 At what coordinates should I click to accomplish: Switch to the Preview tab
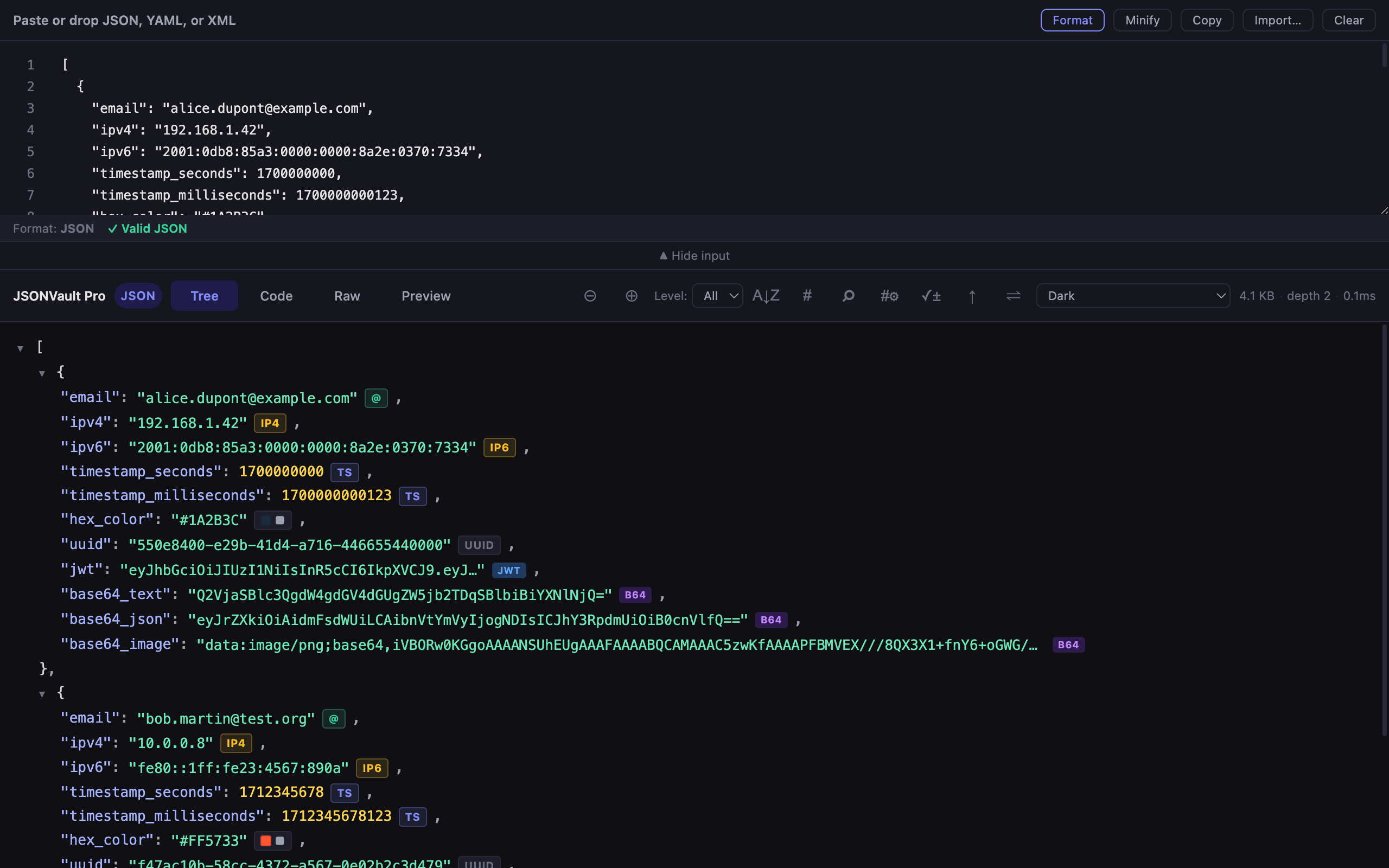[426, 296]
